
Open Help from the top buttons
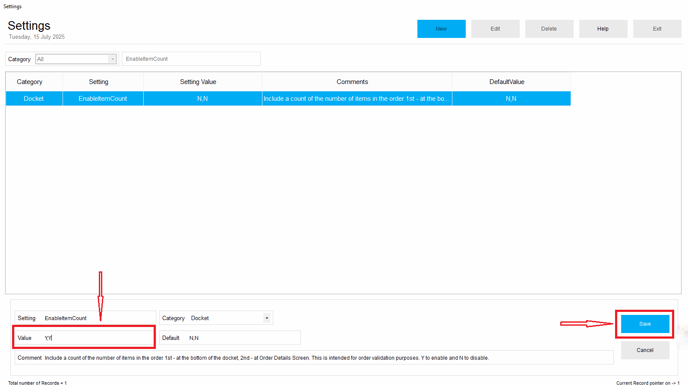603,29
